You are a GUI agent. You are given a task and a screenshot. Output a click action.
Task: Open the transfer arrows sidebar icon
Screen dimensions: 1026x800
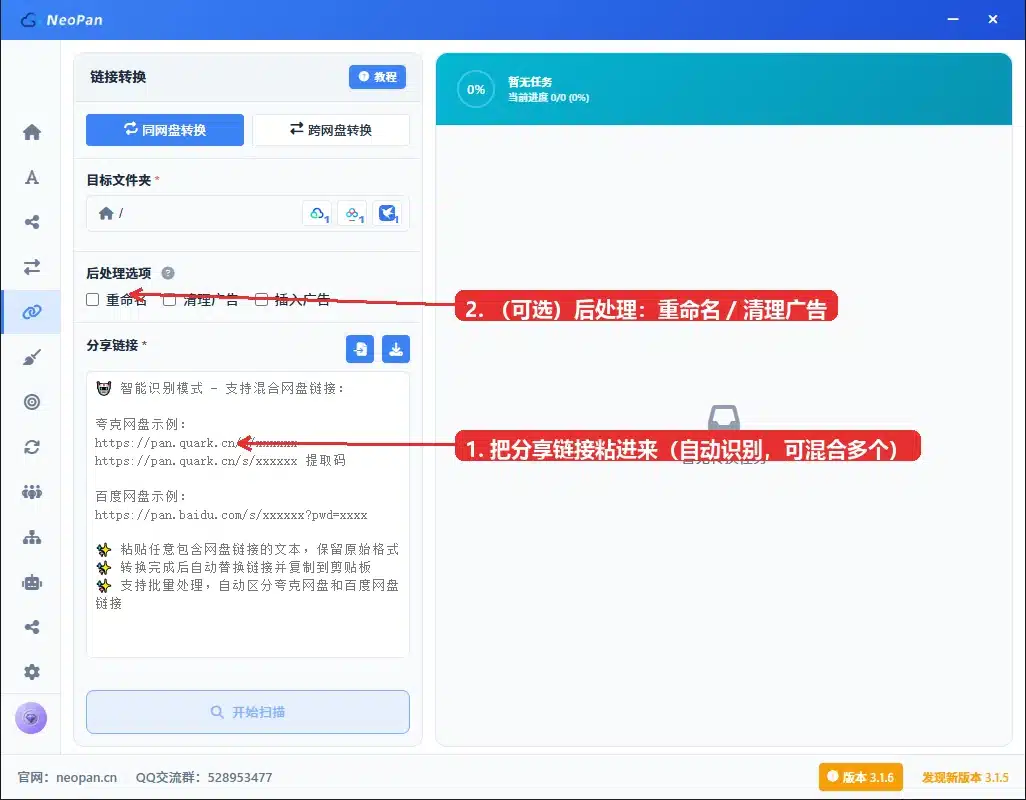31,267
